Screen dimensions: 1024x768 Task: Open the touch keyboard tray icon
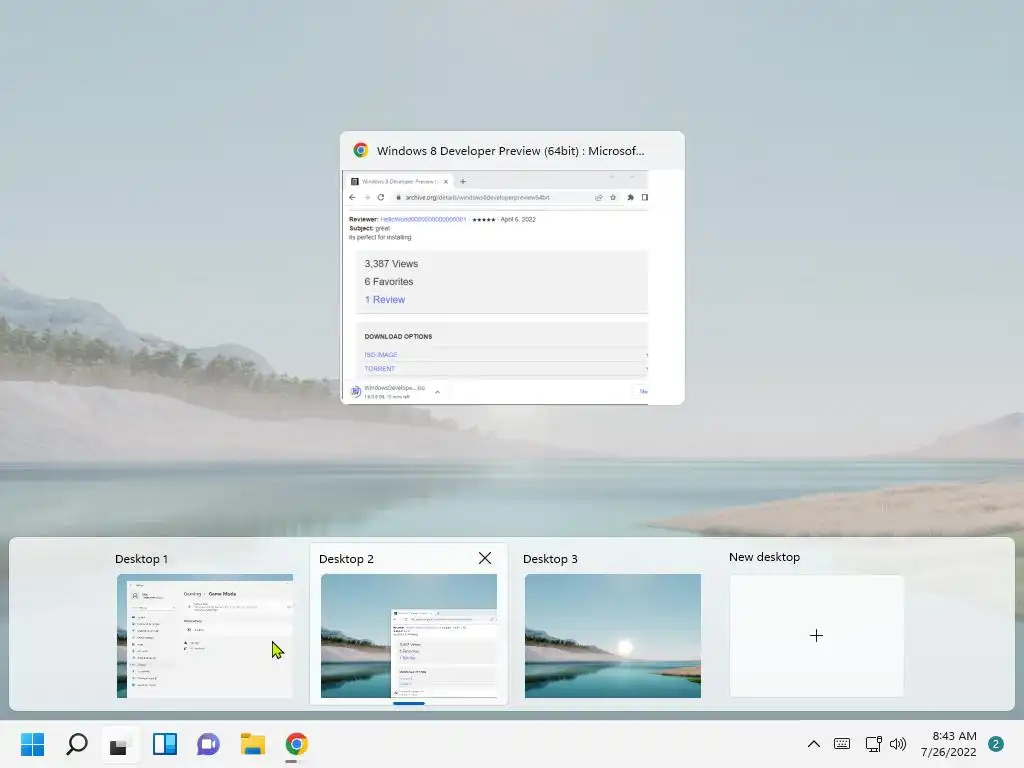[842, 744]
